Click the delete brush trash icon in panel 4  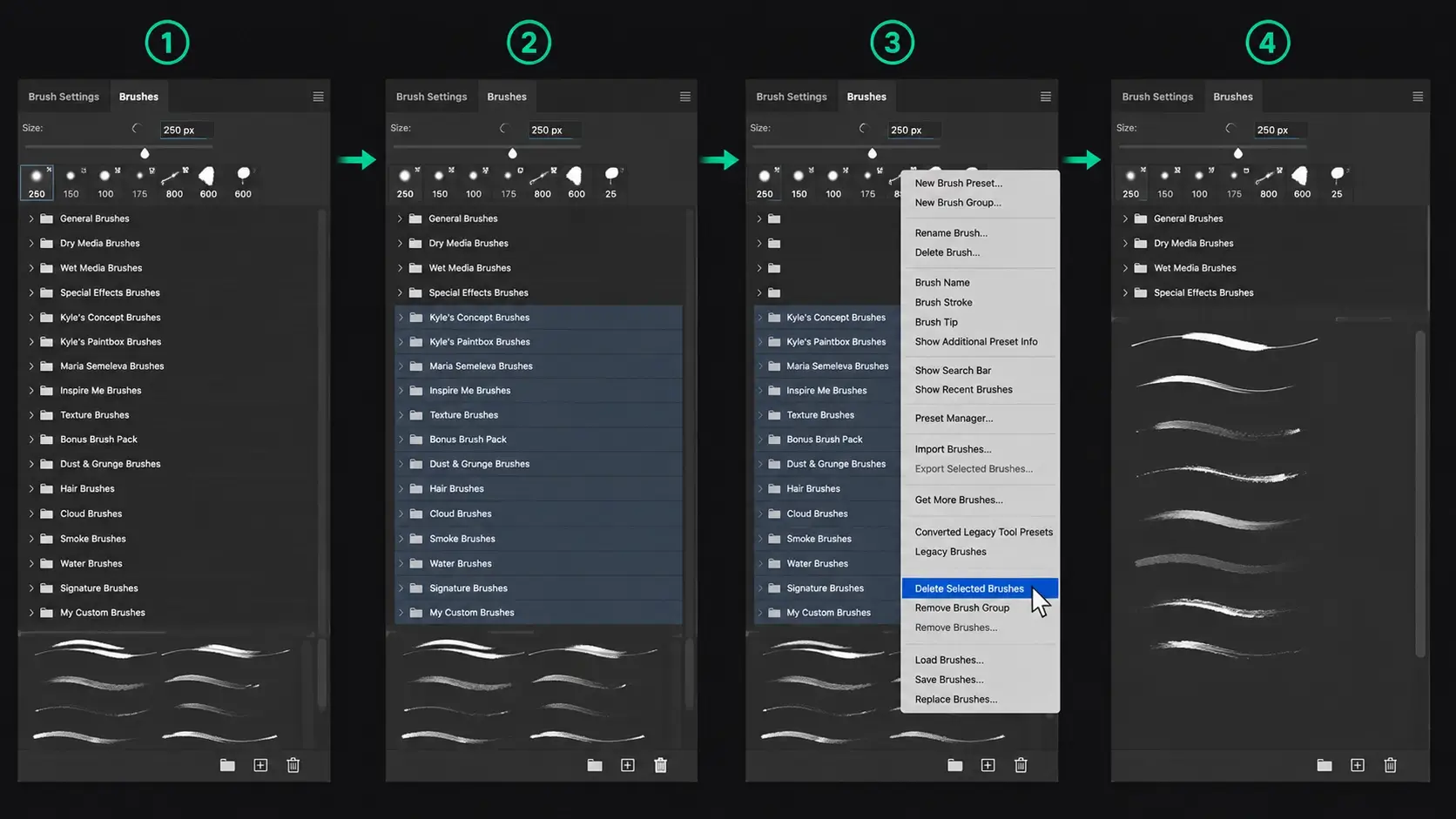click(1391, 765)
